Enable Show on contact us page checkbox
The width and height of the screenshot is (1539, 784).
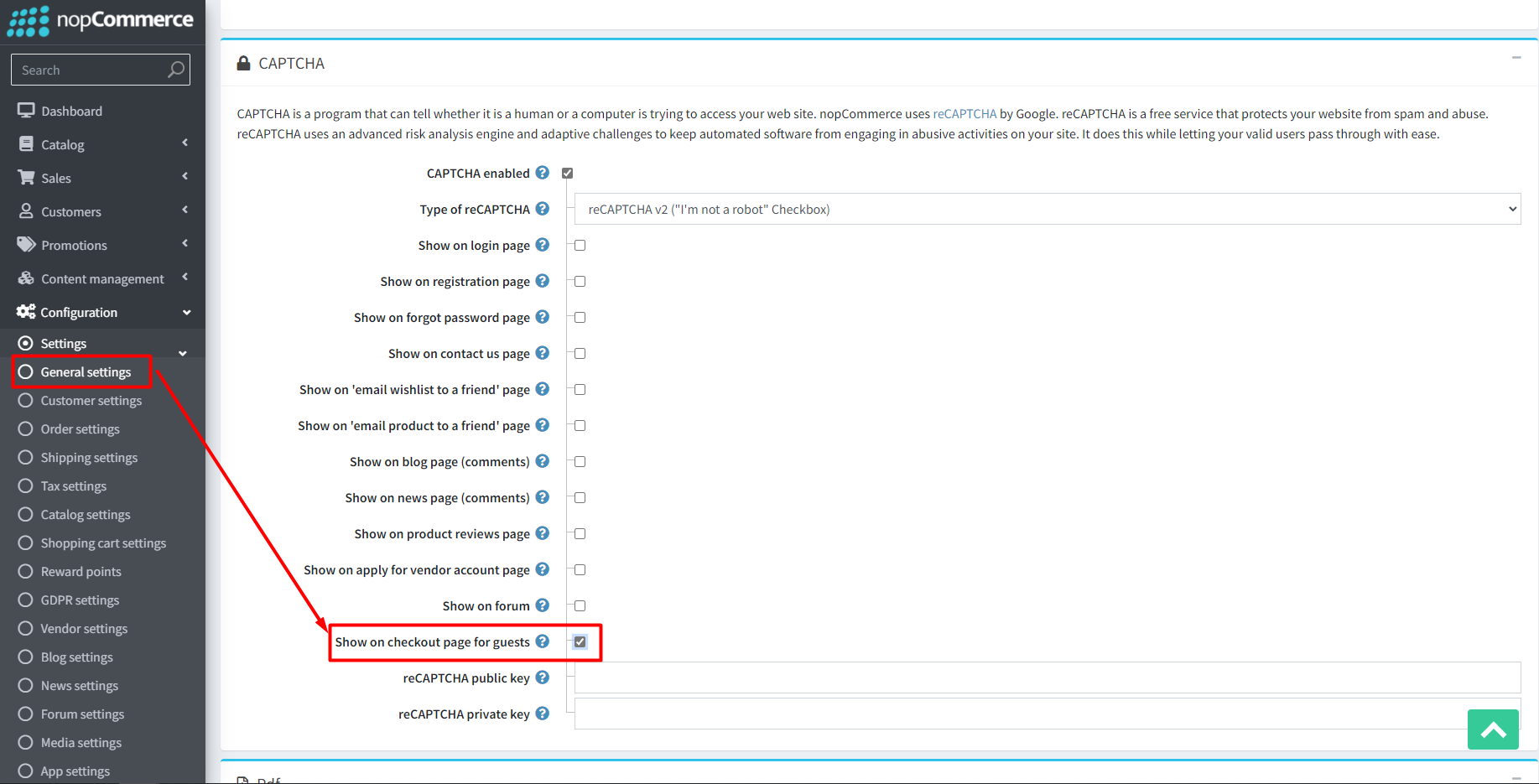tap(580, 353)
